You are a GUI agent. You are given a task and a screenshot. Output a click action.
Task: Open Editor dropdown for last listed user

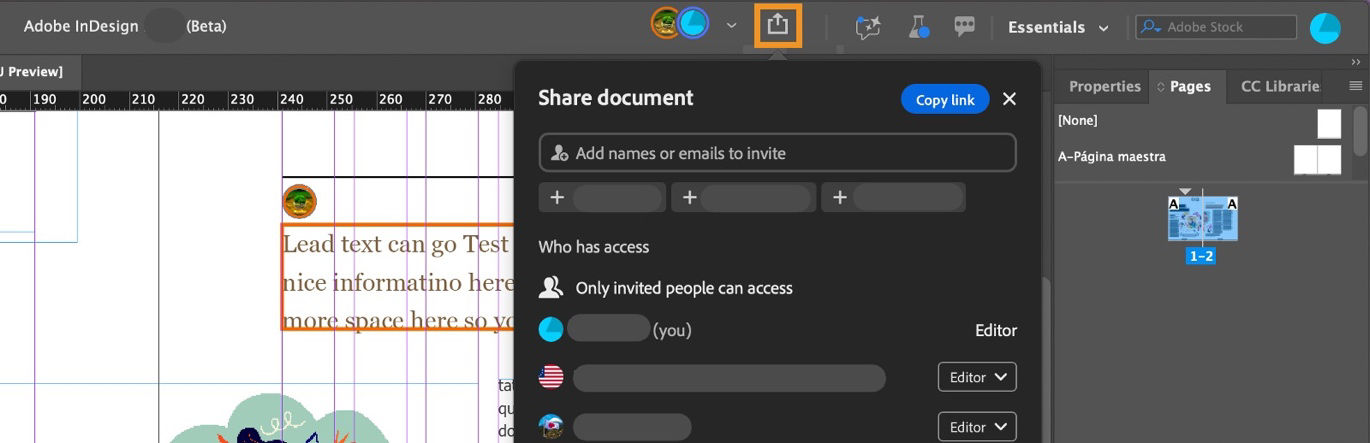point(977,427)
